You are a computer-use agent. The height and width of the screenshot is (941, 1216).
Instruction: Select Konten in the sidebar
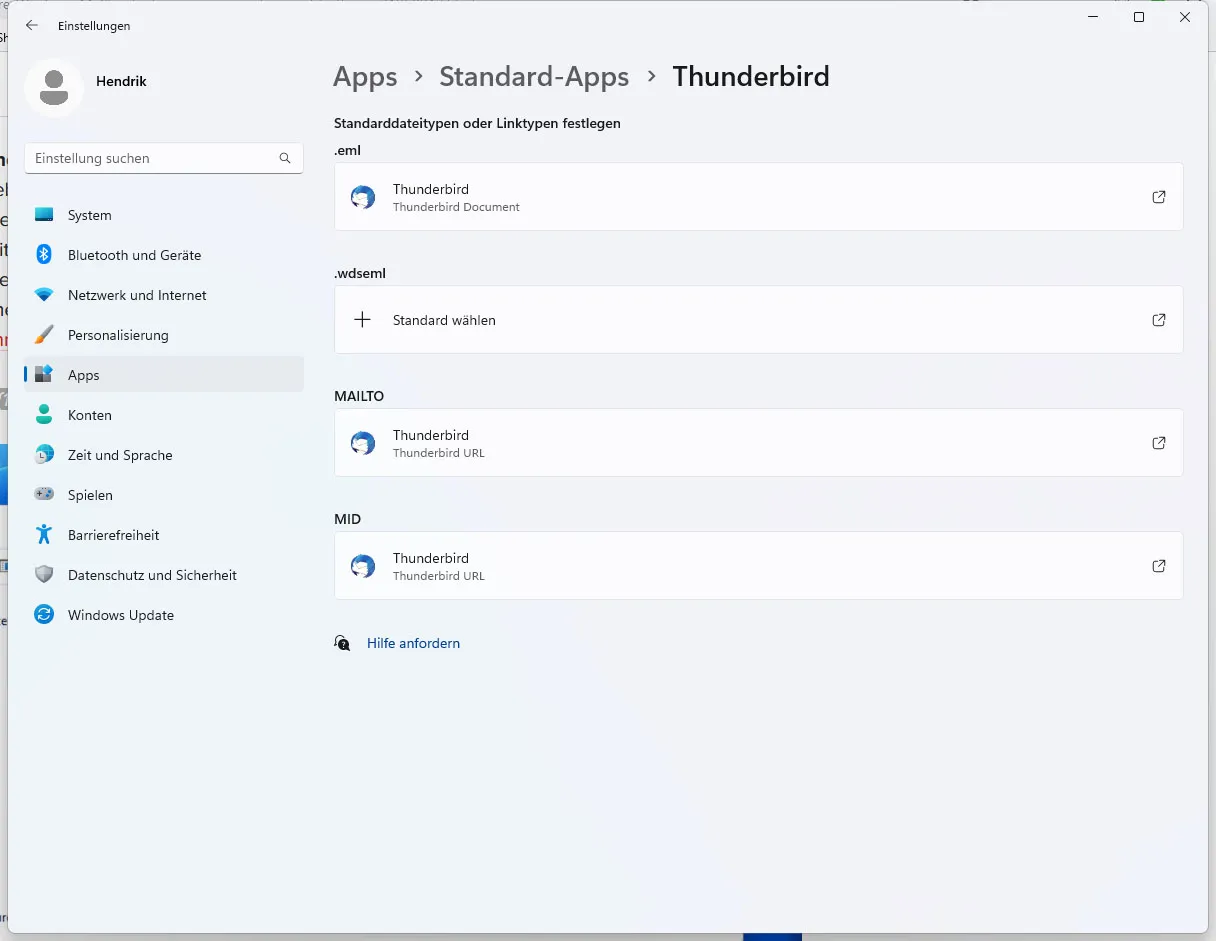164,415
